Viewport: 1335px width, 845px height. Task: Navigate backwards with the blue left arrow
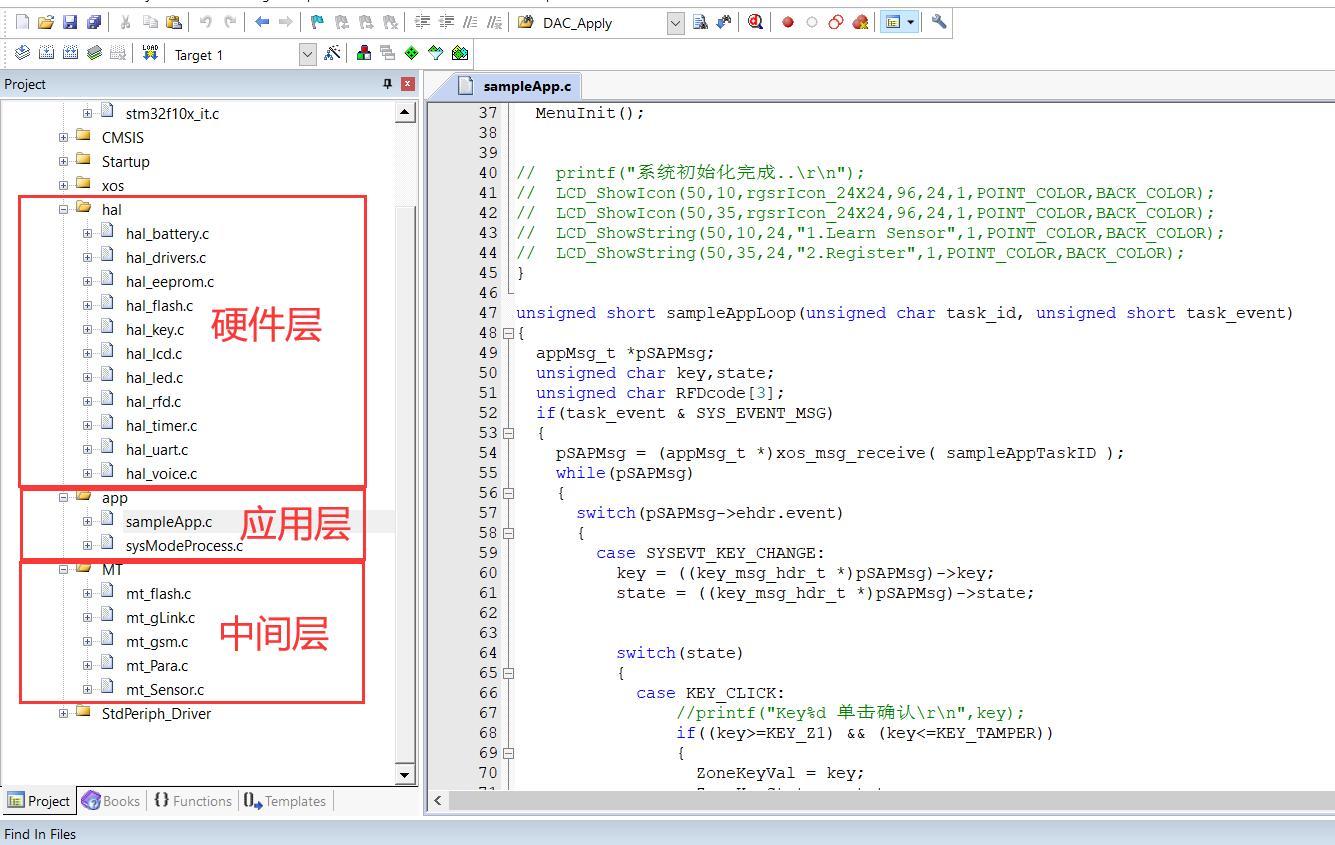(262, 22)
